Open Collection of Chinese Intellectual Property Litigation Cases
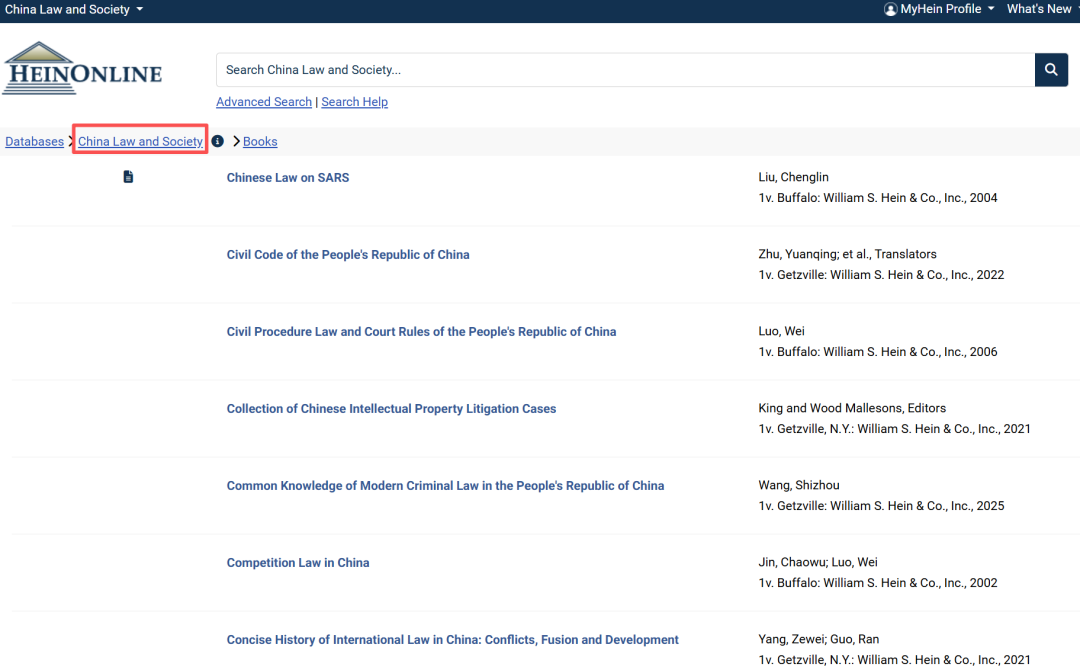The height and width of the screenshot is (670, 1080). pyautogui.click(x=391, y=409)
